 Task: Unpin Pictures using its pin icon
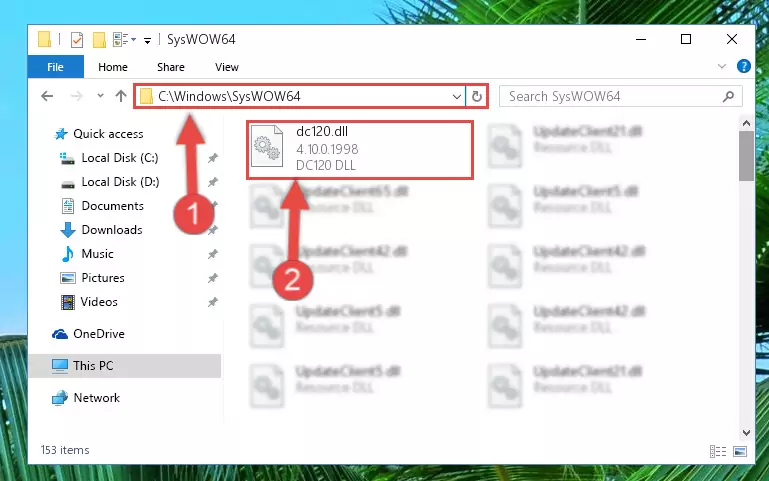[212, 278]
